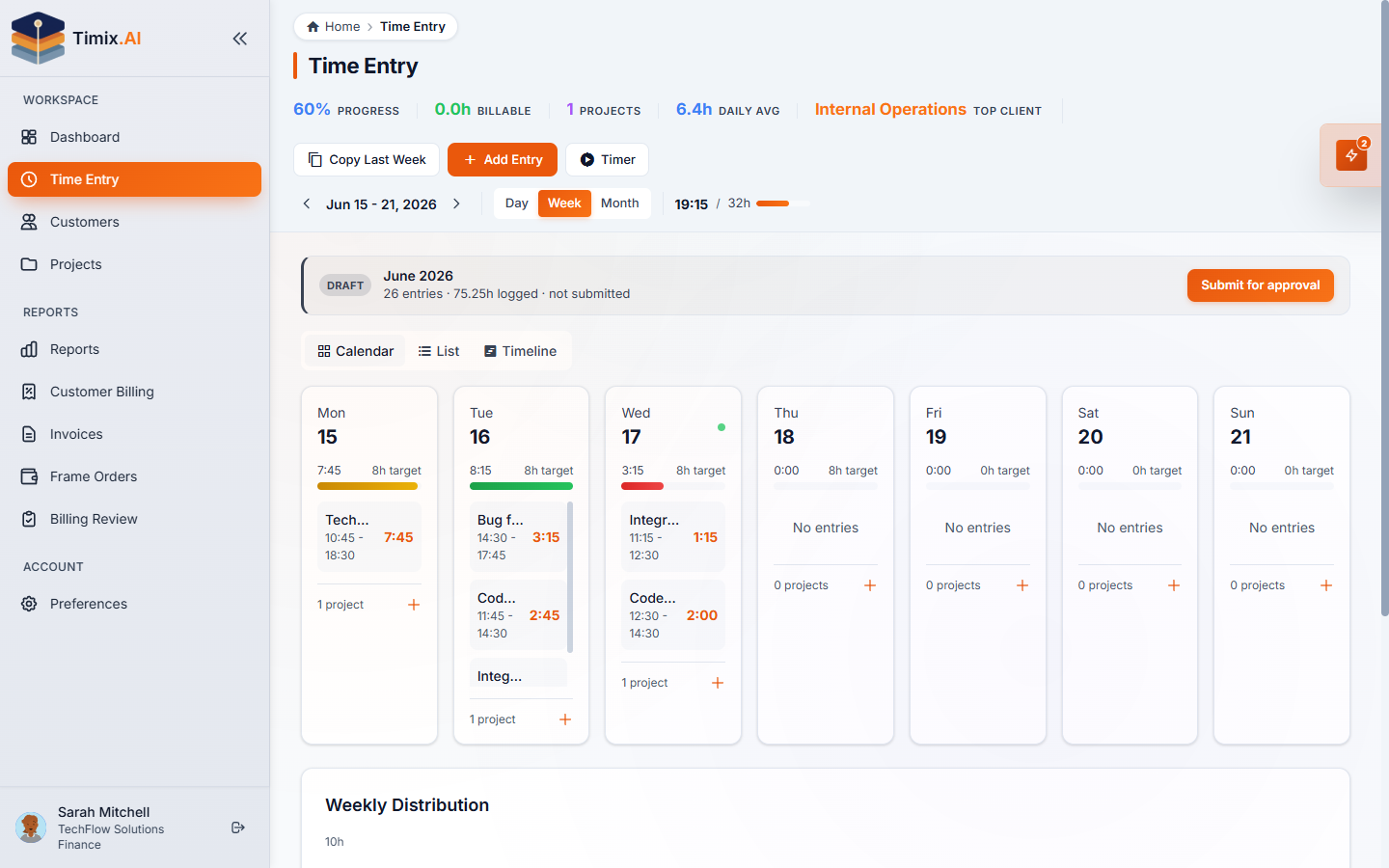Add entry on Wednesday 17 plus icon

[x=718, y=683]
